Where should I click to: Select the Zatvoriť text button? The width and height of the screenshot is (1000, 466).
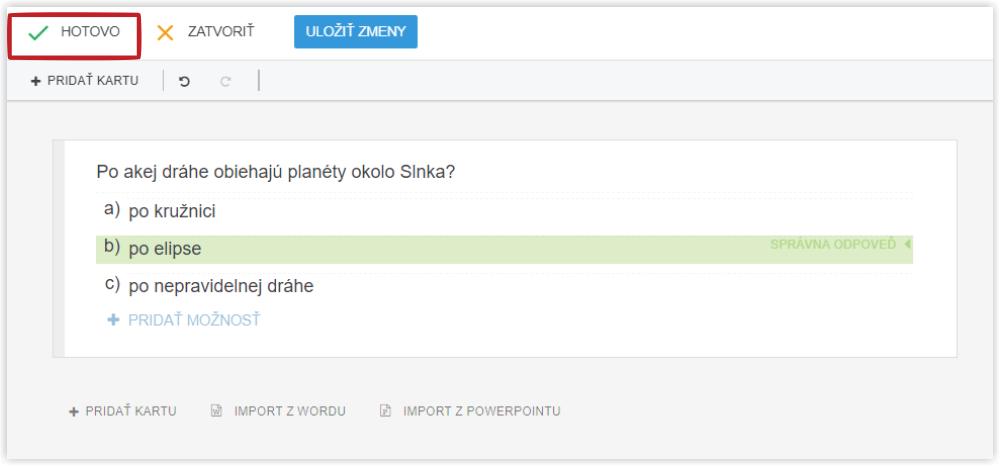click(220, 32)
